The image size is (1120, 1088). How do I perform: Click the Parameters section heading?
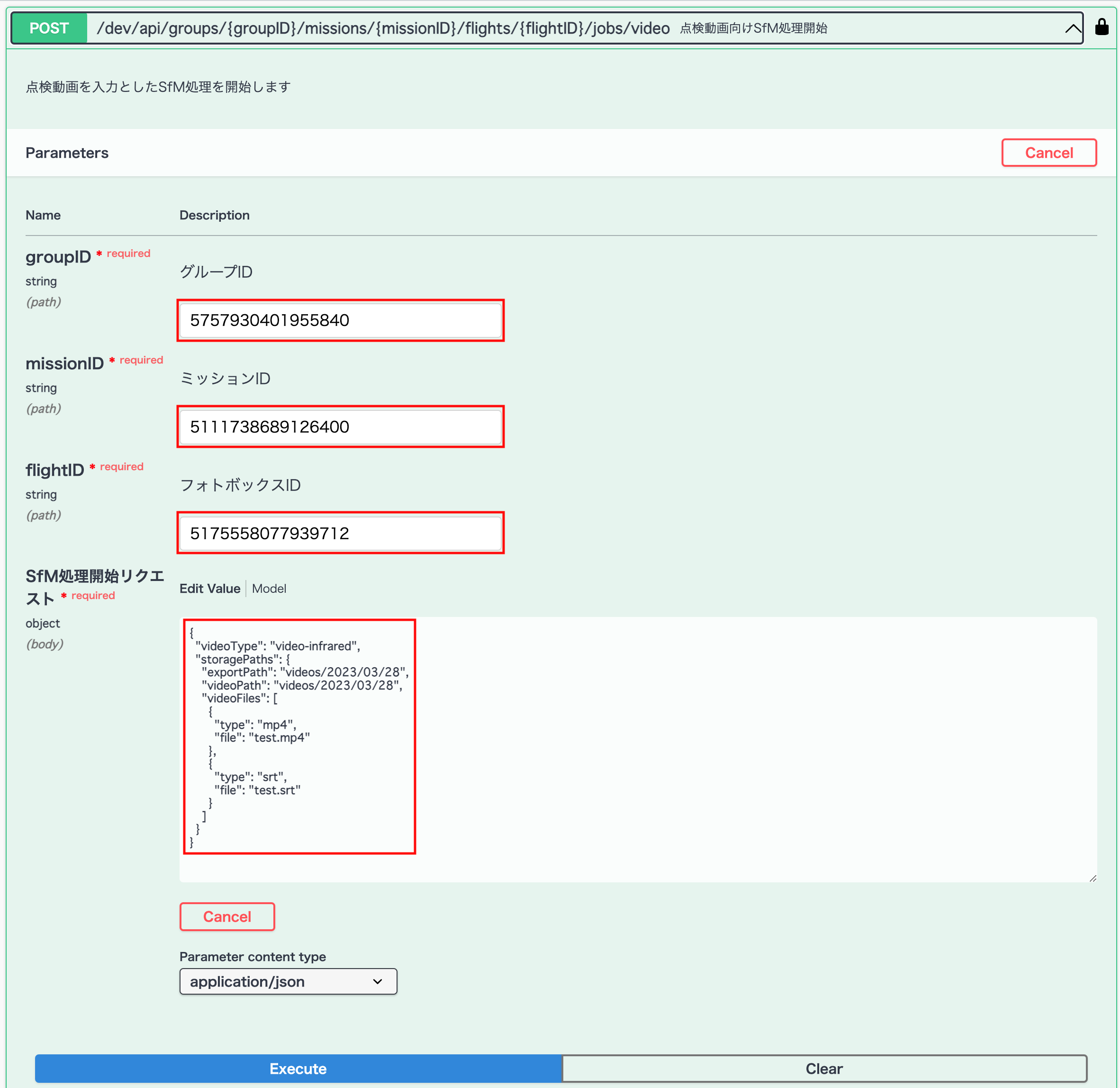point(67,153)
